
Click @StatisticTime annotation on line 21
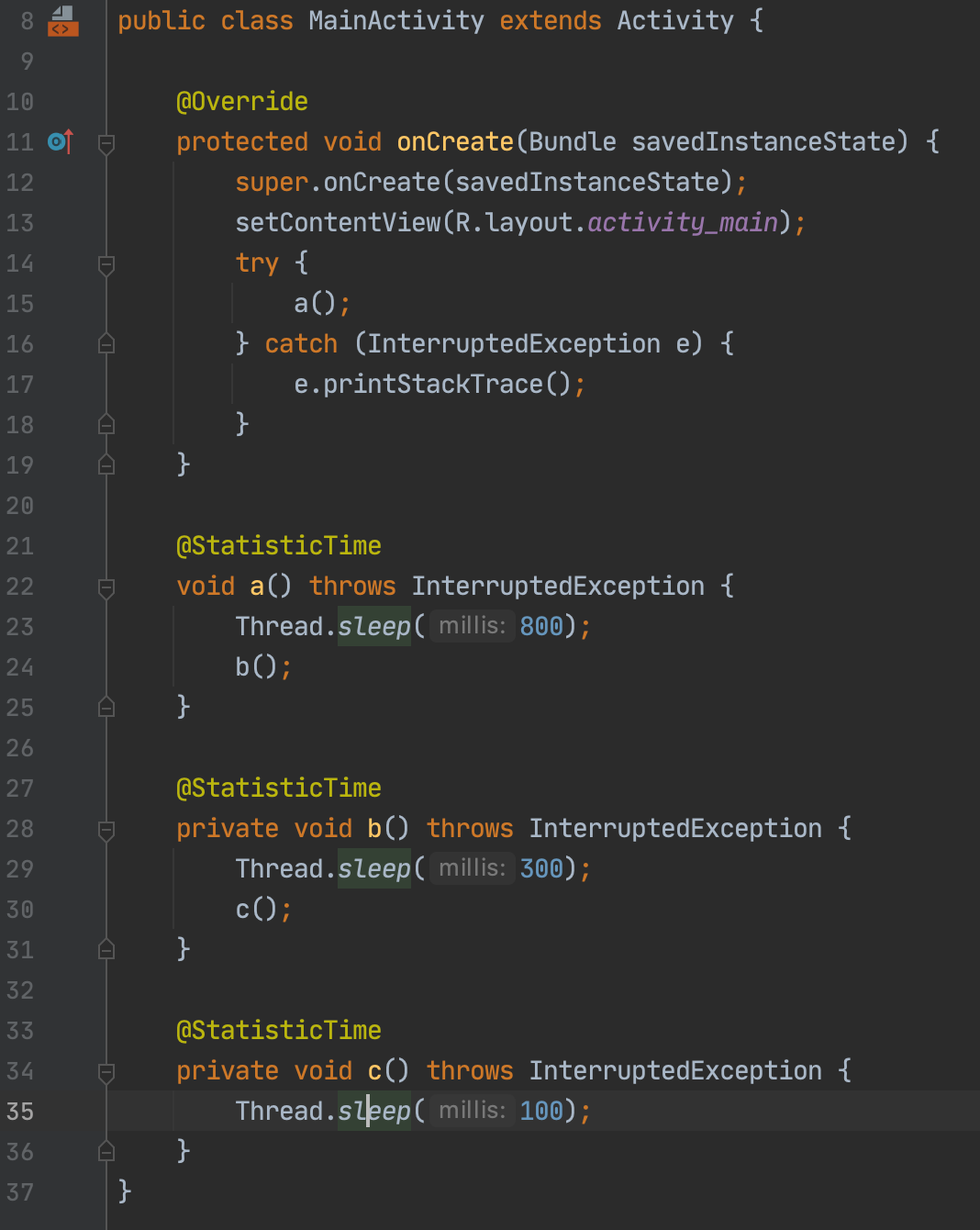(279, 545)
